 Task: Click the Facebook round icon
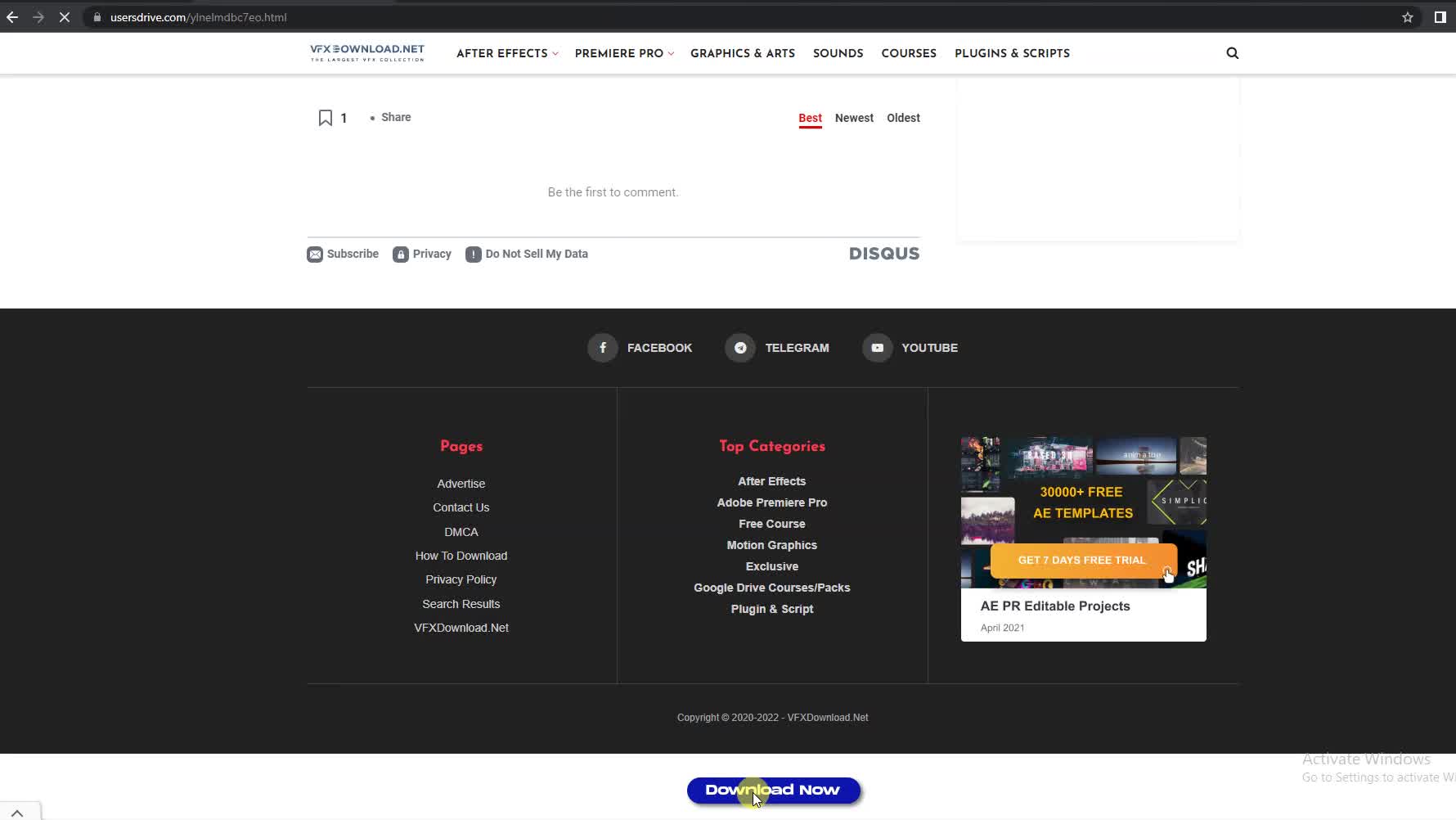[x=603, y=348]
